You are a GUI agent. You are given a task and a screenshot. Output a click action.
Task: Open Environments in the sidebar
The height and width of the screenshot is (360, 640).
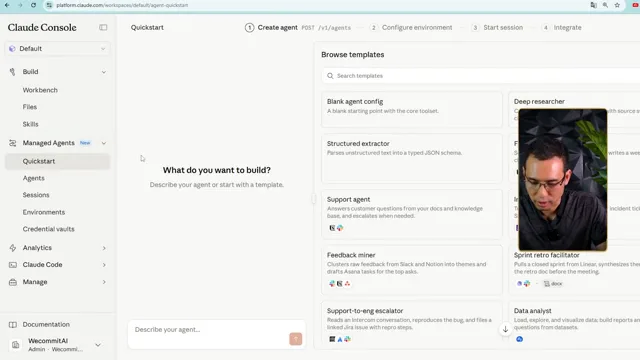click(44, 212)
